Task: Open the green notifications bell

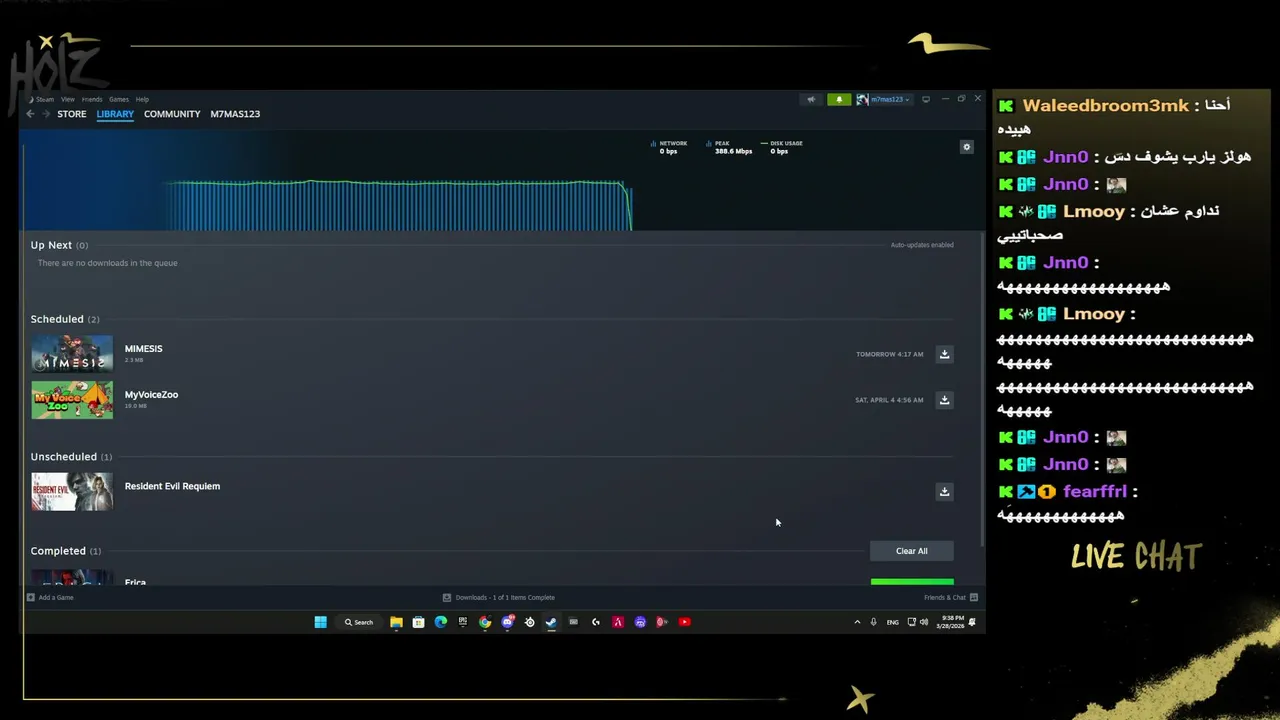Action: [839, 99]
